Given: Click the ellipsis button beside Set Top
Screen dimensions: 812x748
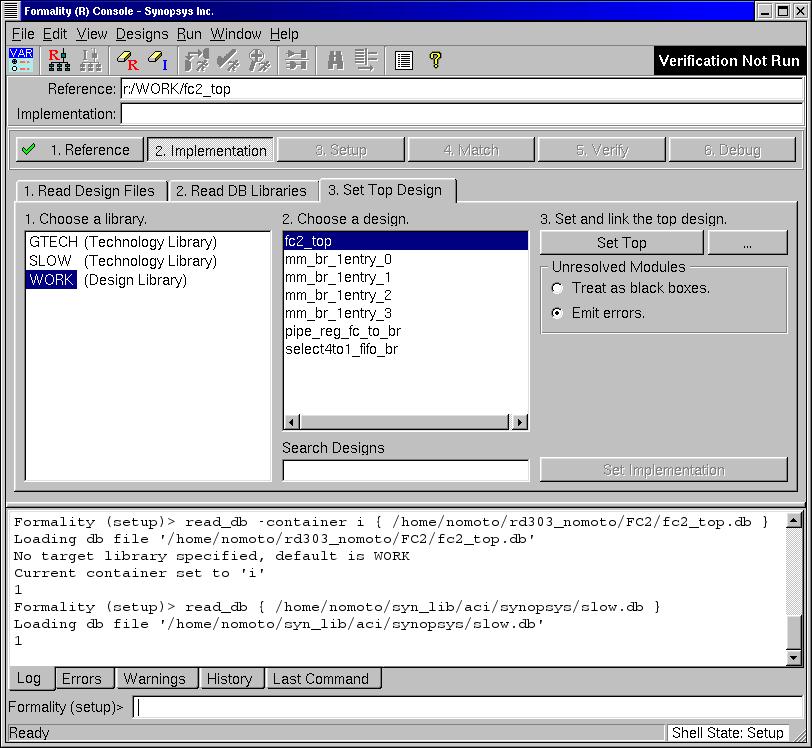Looking at the screenshot, I should (x=747, y=242).
